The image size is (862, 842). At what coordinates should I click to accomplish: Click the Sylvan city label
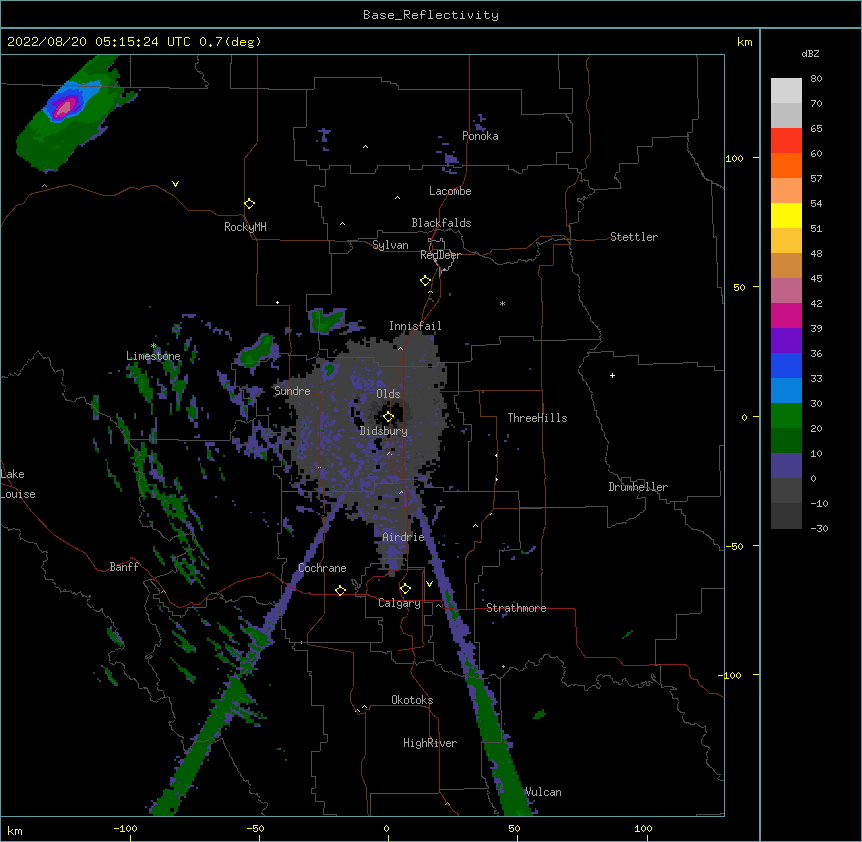390,245
